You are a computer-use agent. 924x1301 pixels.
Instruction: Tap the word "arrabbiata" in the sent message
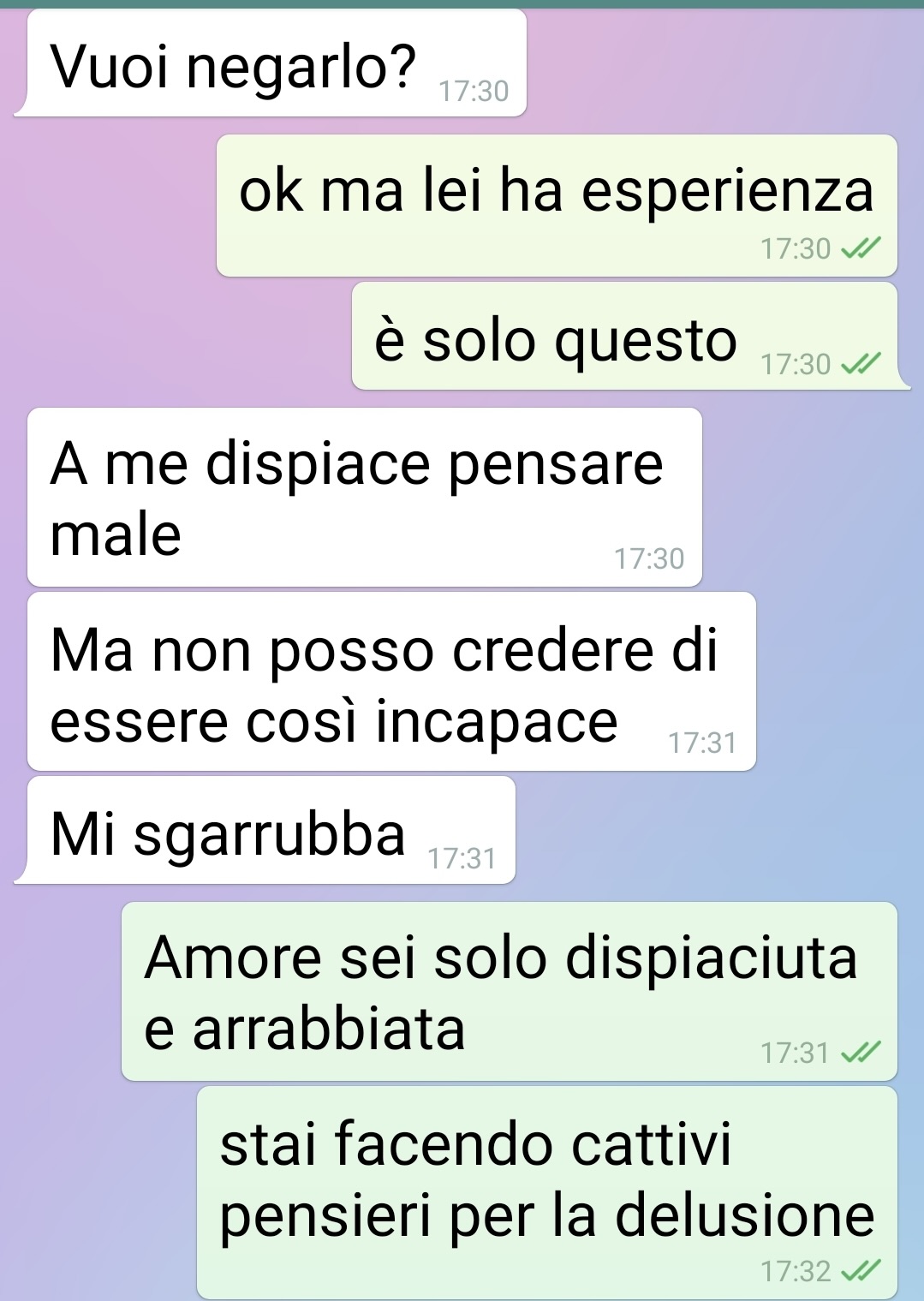329,1029
